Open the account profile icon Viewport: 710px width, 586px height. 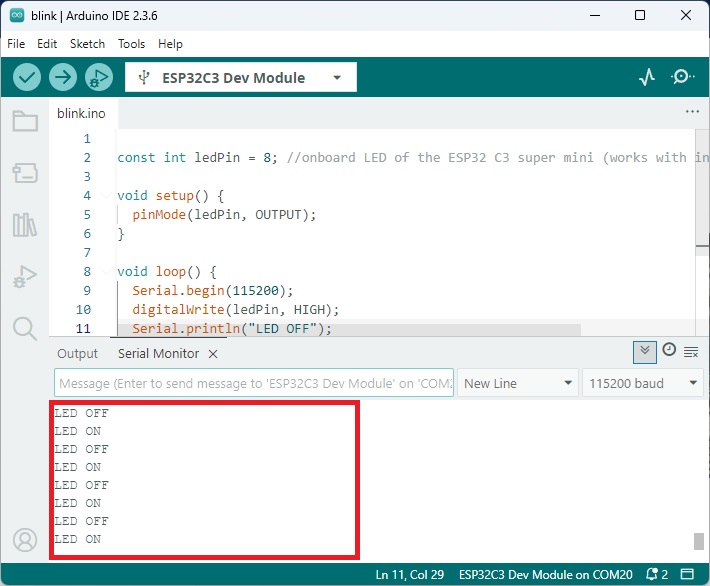(25, 540)
